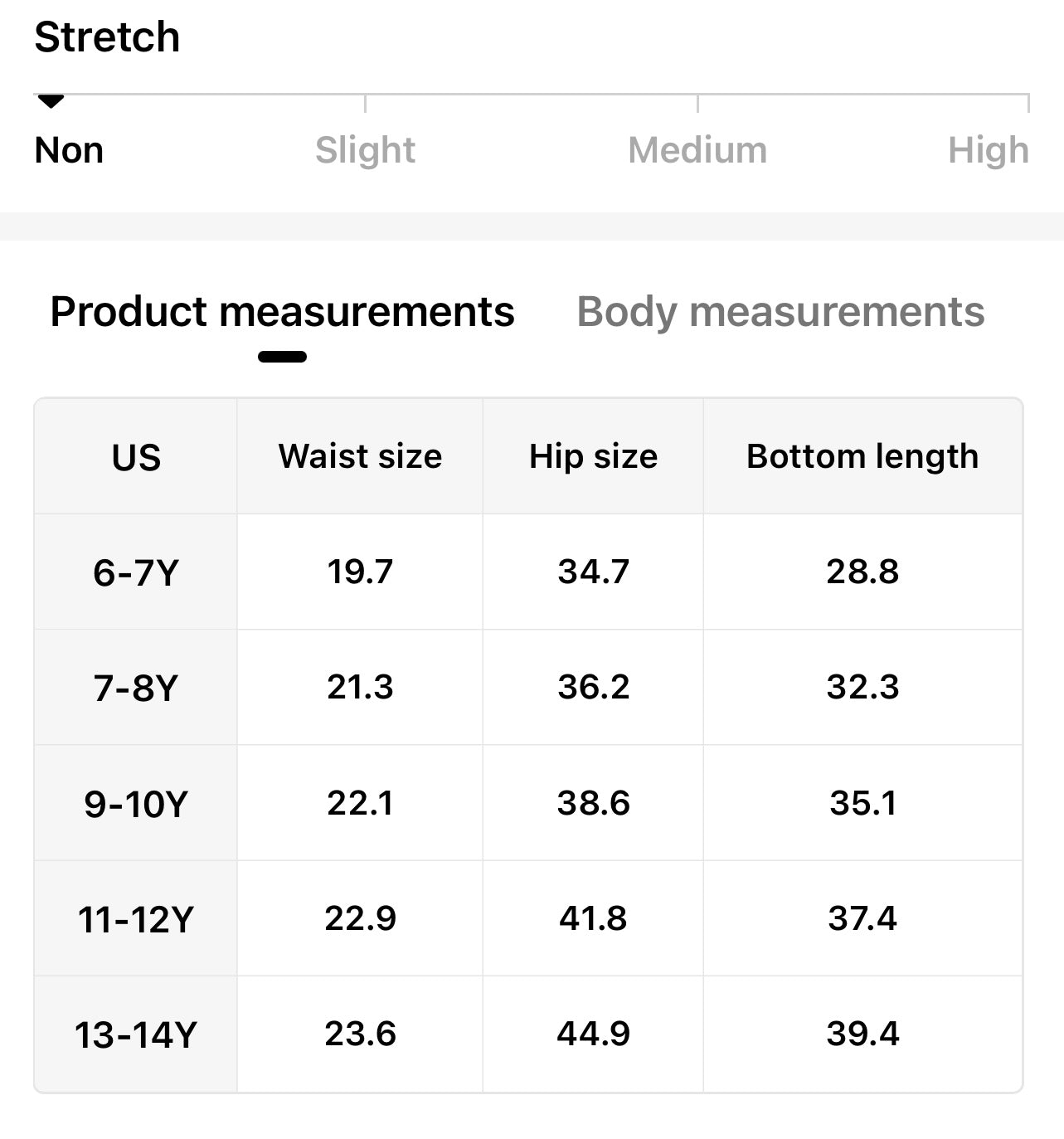The width and height of the screenshot is (1064, 1139).
Task: Select the 7-8Y size row header
Action: tap(136, 688)
